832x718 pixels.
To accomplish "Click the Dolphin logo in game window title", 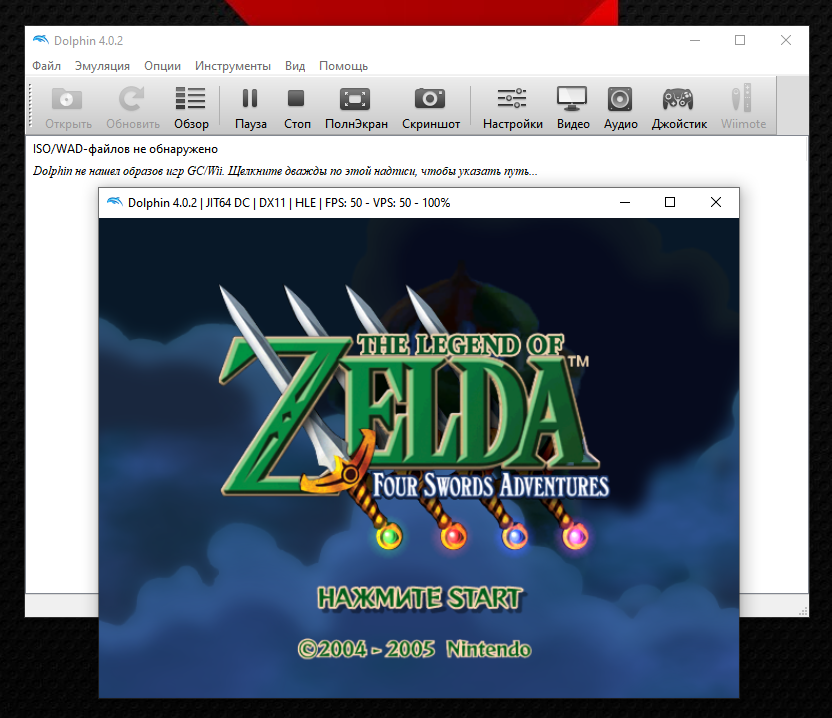I will (x=115, y=202).
